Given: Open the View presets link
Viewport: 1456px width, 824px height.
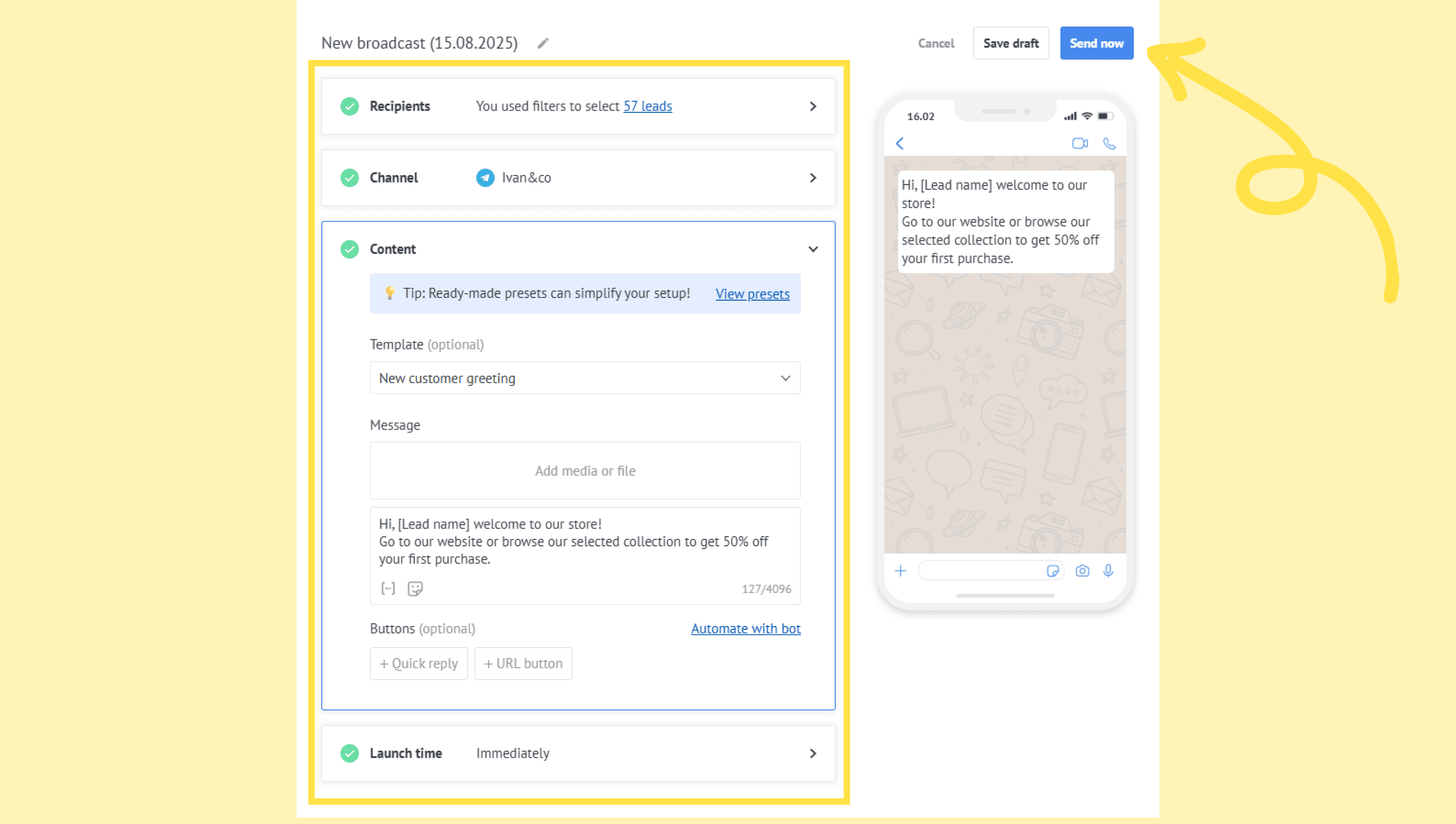Looking at the screenshot, I should pos(752,294).
